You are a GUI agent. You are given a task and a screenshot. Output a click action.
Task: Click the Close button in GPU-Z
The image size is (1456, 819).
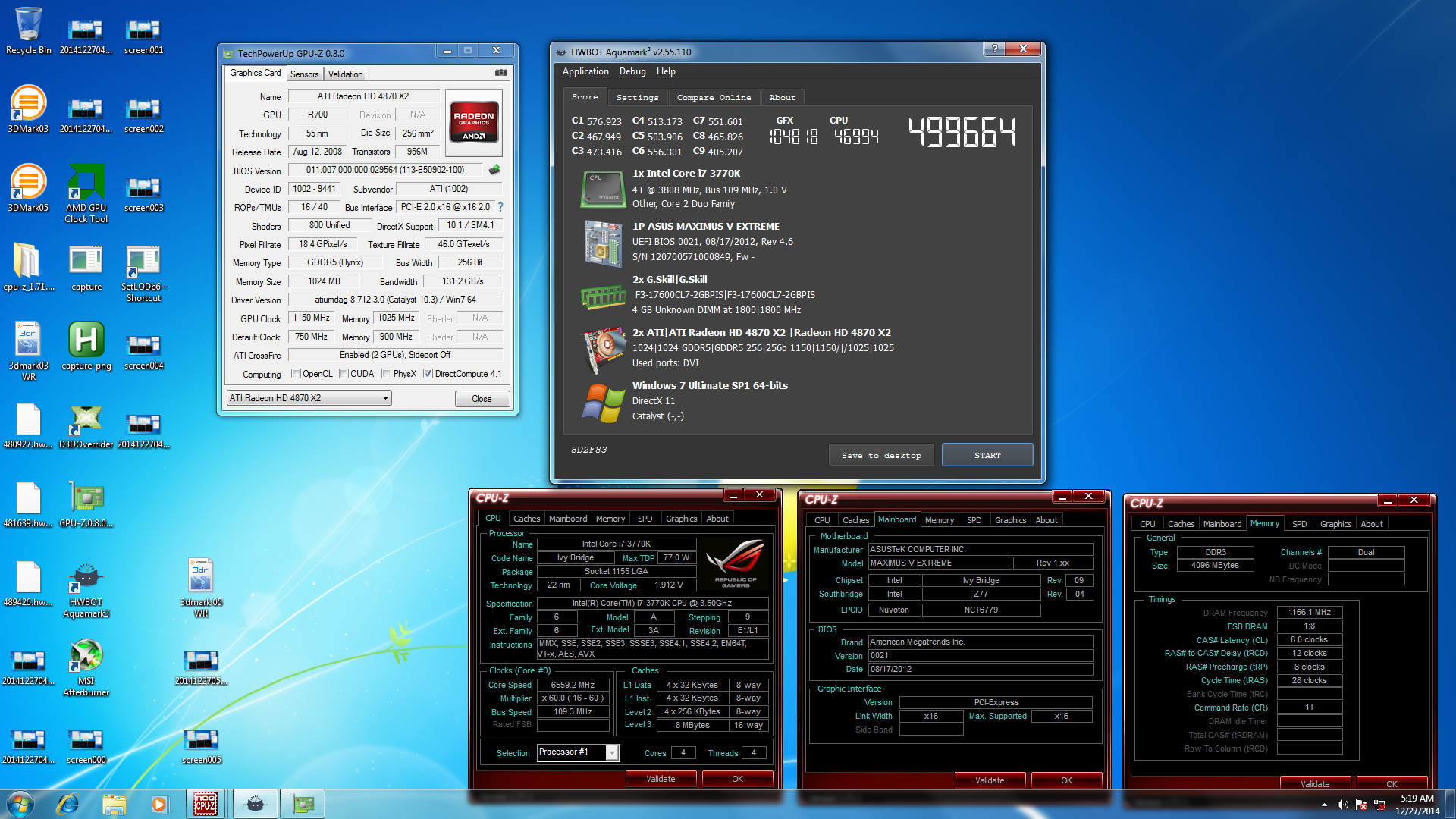coord(482,399)
